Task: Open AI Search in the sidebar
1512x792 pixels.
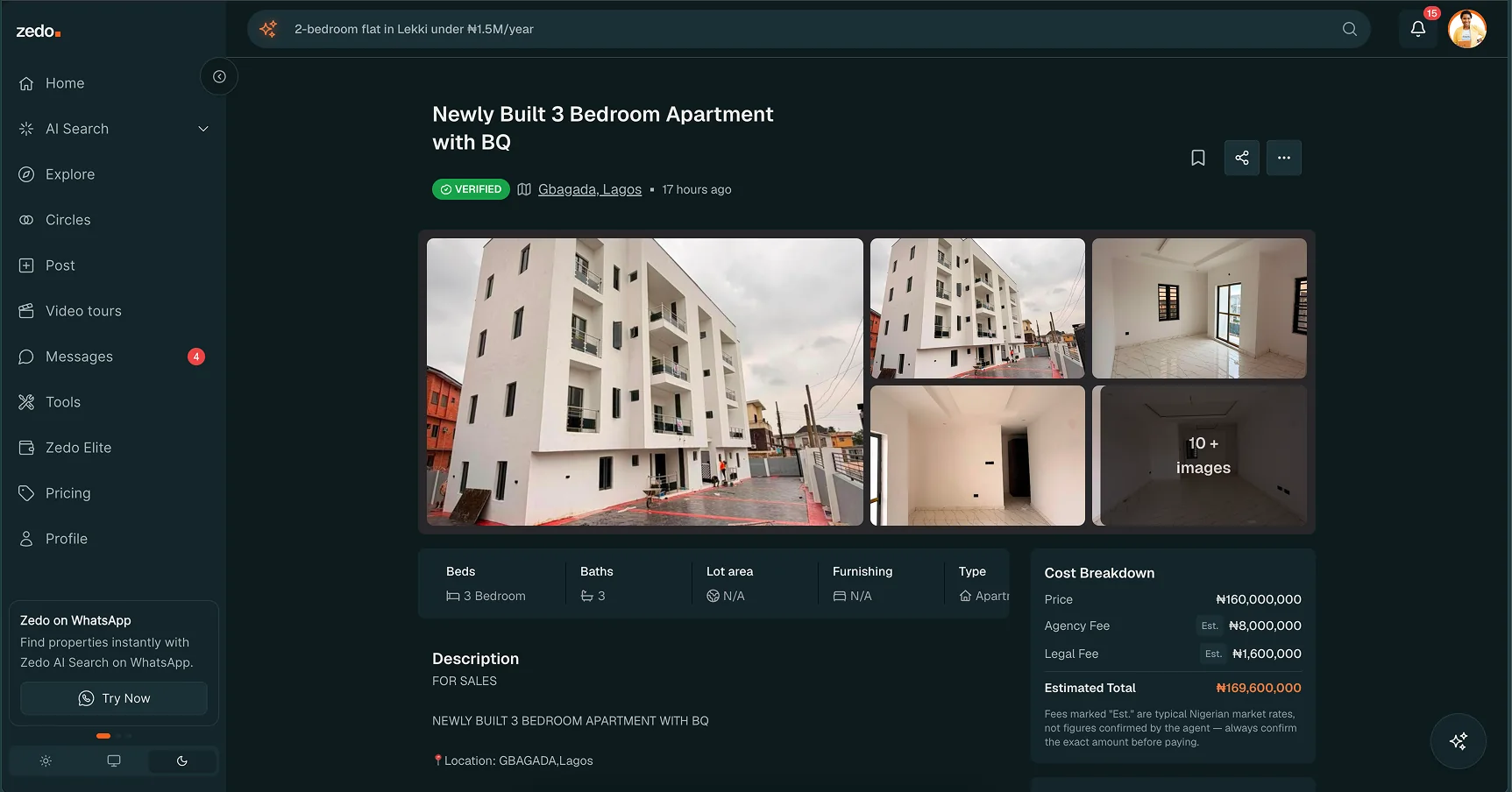Action: point(77,129)
